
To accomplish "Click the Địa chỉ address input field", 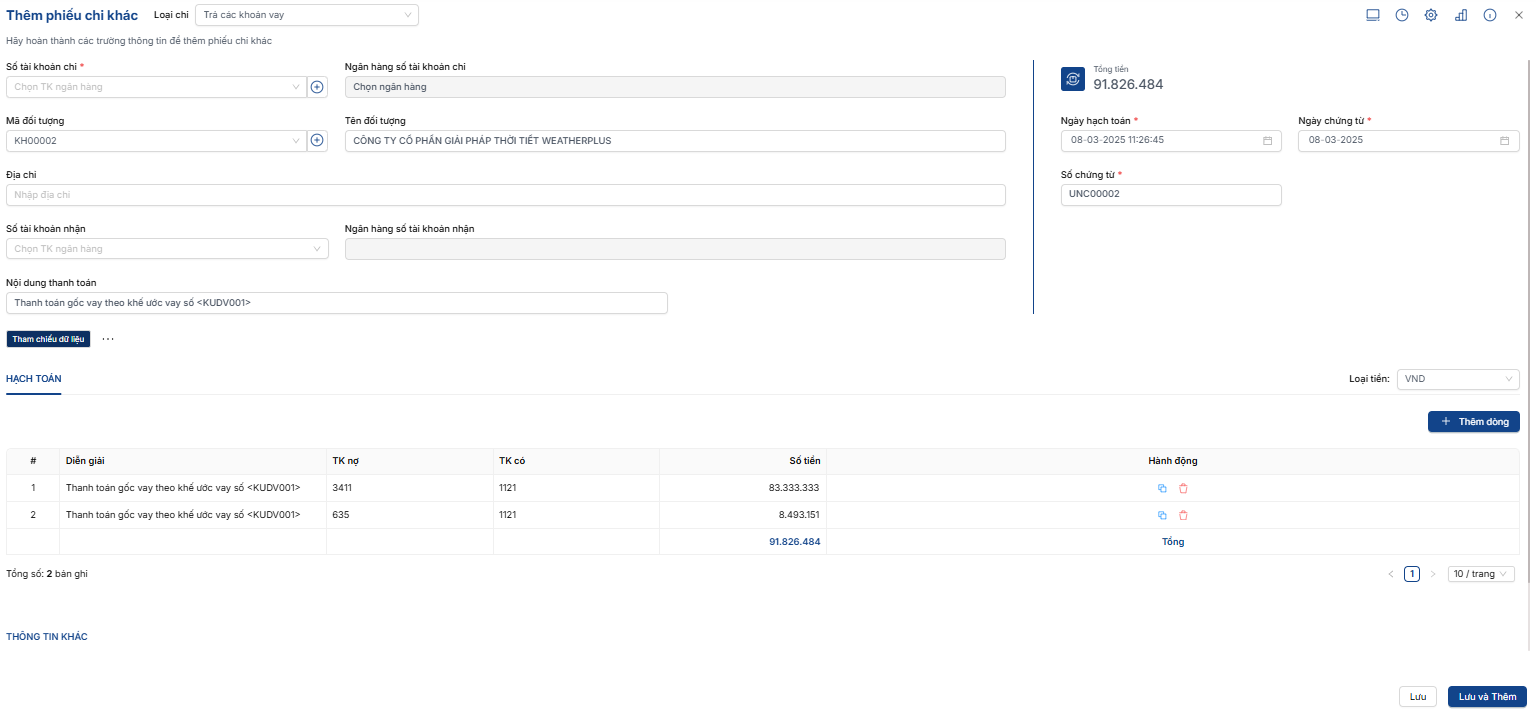I will click(x=505, y=195).
